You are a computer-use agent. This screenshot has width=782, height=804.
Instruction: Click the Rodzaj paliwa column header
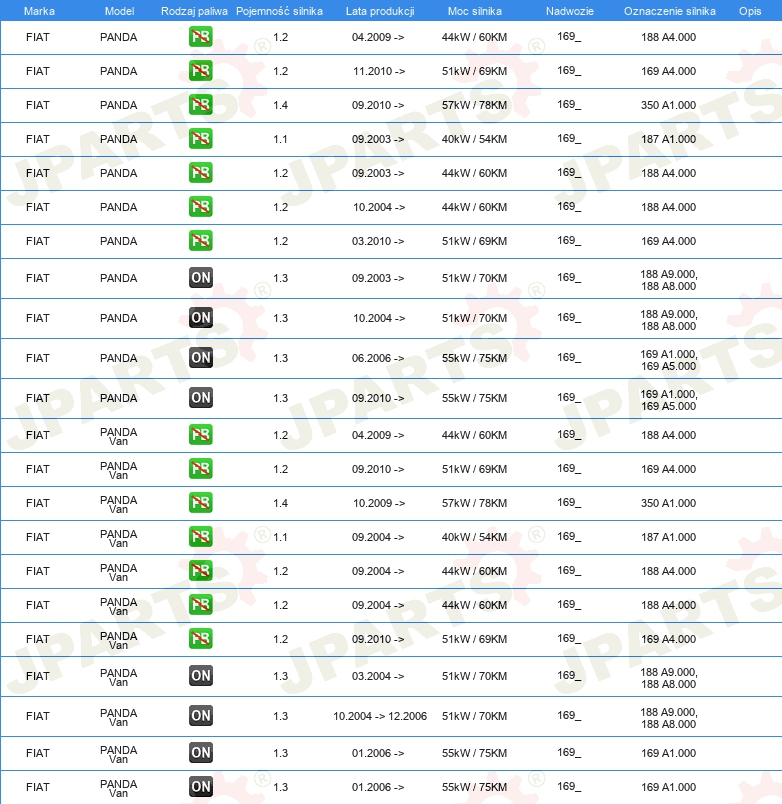point(194,11)
